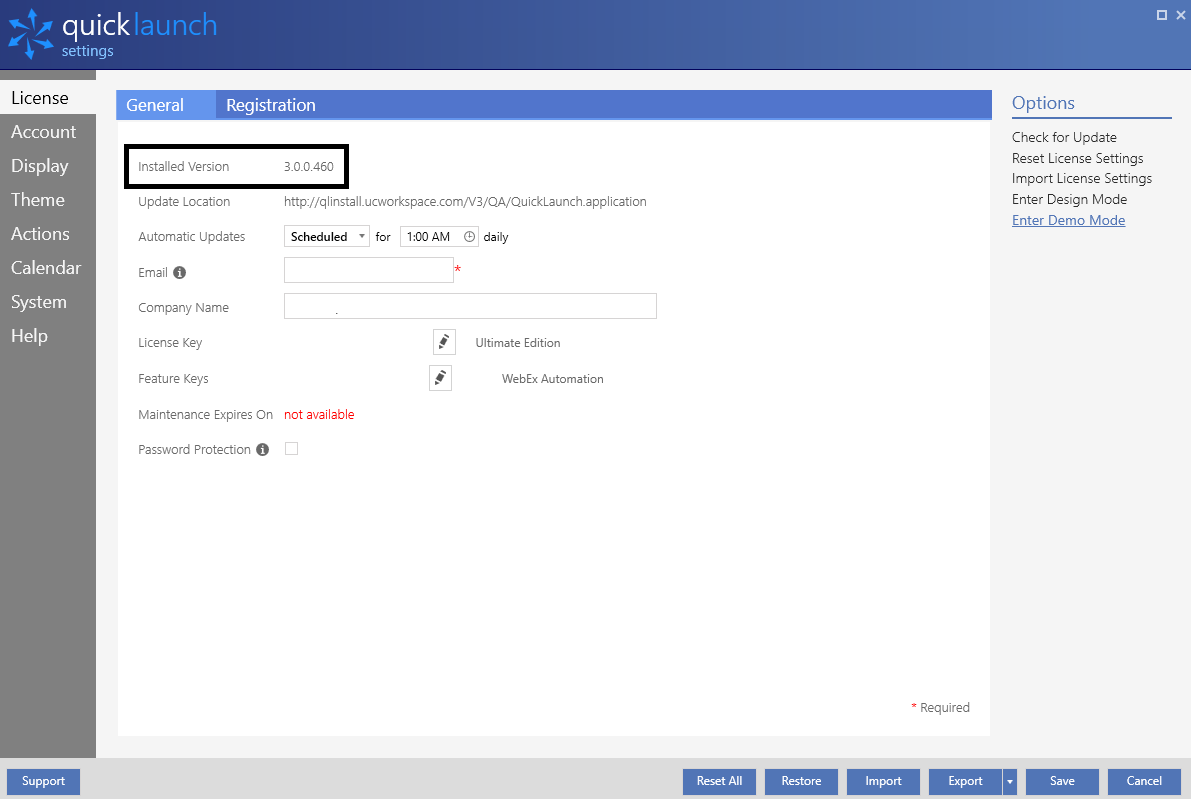
Task: Click the info icon beside Email
Action: (178, 271)
